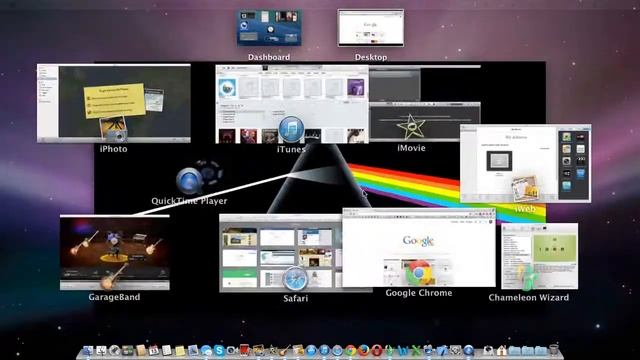Open Microsoft Excel from the Dock
Viewport: 640px width, 360px height.
(x=416, y=350)
